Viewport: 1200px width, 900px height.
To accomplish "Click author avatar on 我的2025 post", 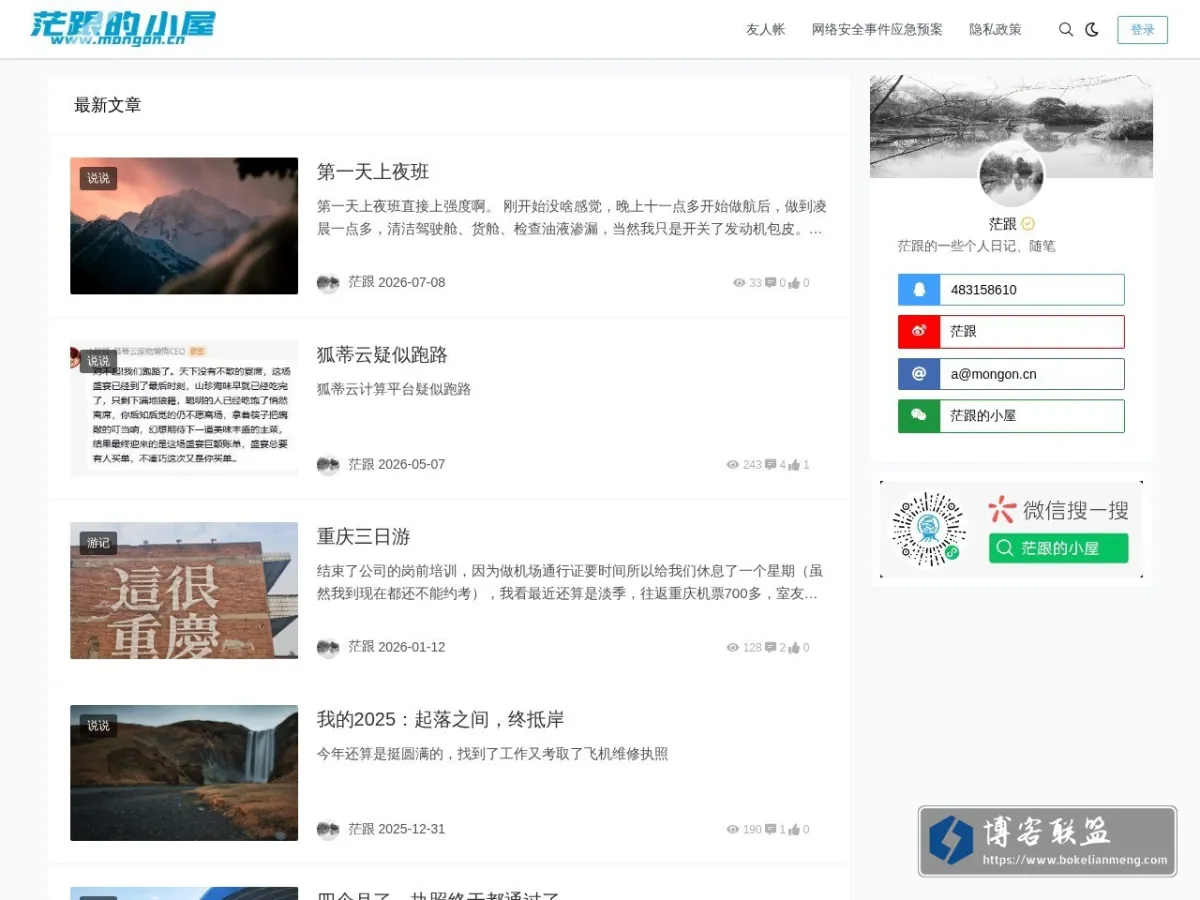I will (x=328, y=830).
